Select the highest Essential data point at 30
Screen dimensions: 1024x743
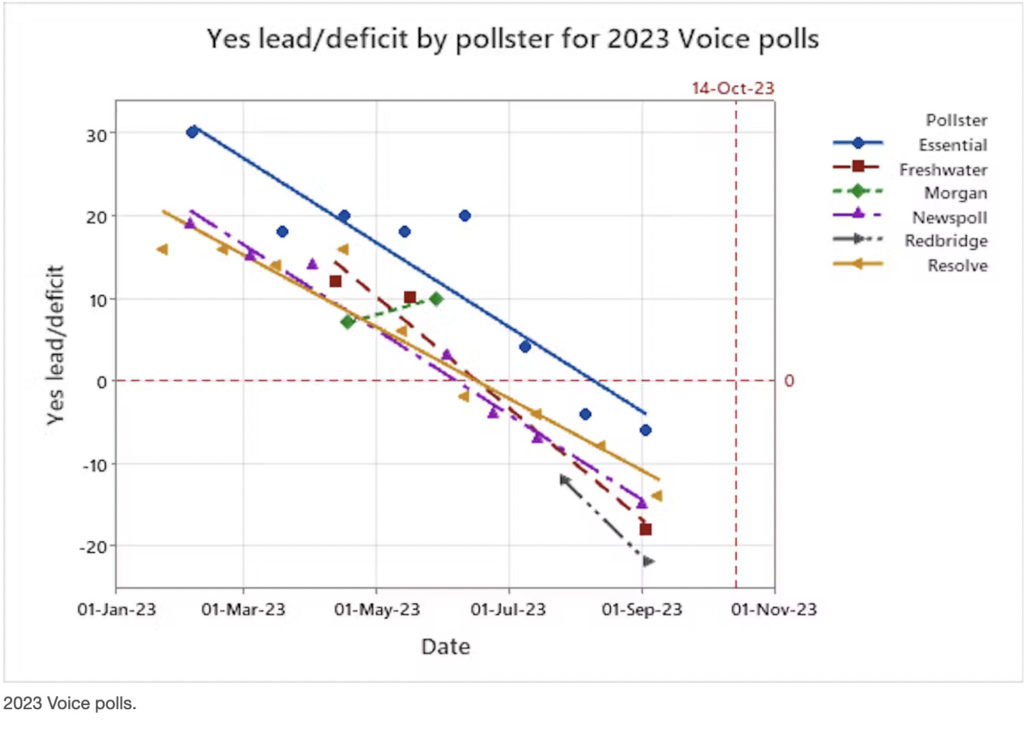[192, 132]
